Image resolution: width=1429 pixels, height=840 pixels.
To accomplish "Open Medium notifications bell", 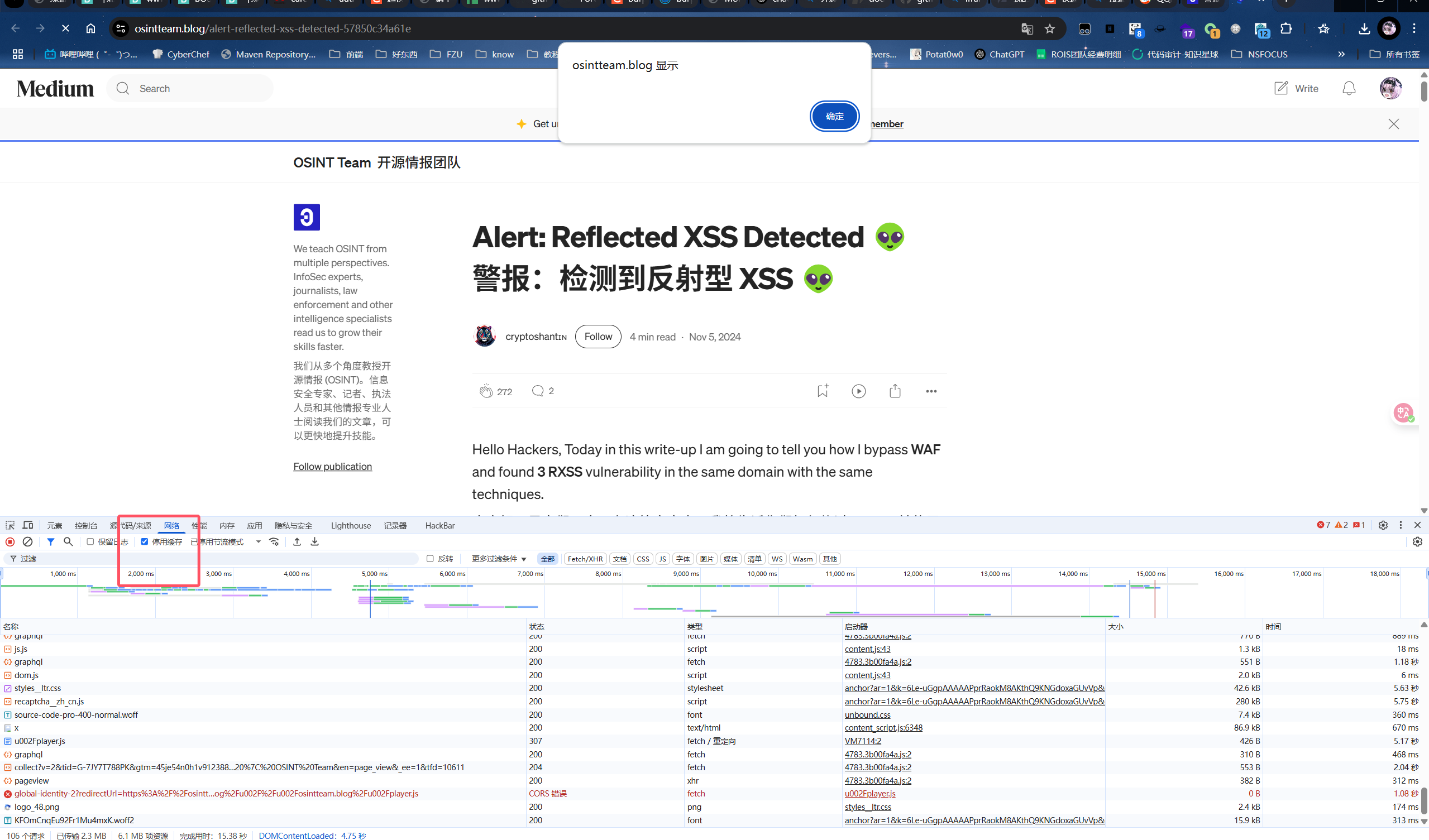I will 1349,88.
